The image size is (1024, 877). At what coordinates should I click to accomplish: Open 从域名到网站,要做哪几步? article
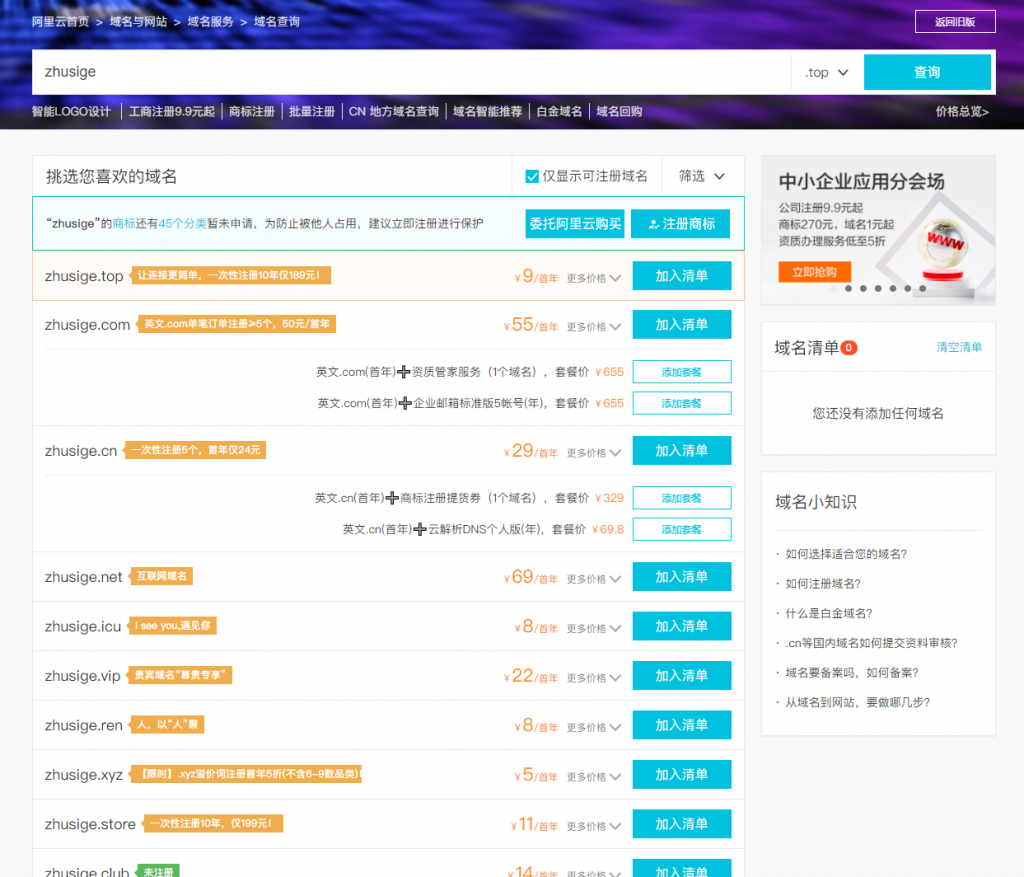point(857,703)
